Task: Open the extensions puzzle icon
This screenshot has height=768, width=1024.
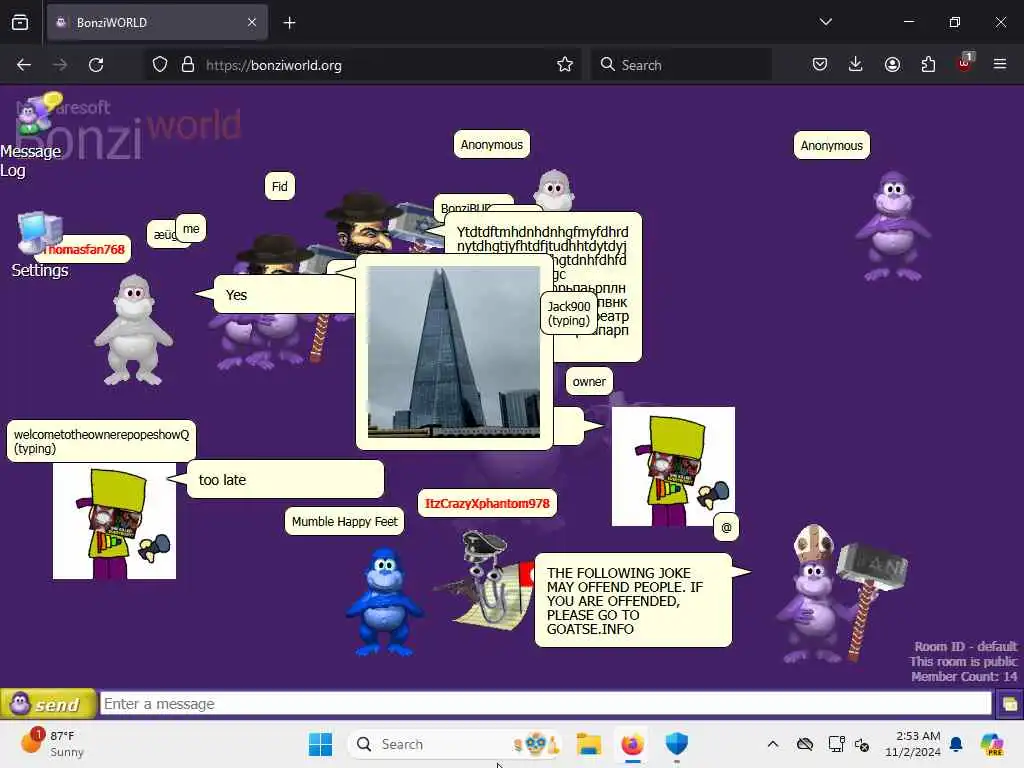Action: (928, 65)
